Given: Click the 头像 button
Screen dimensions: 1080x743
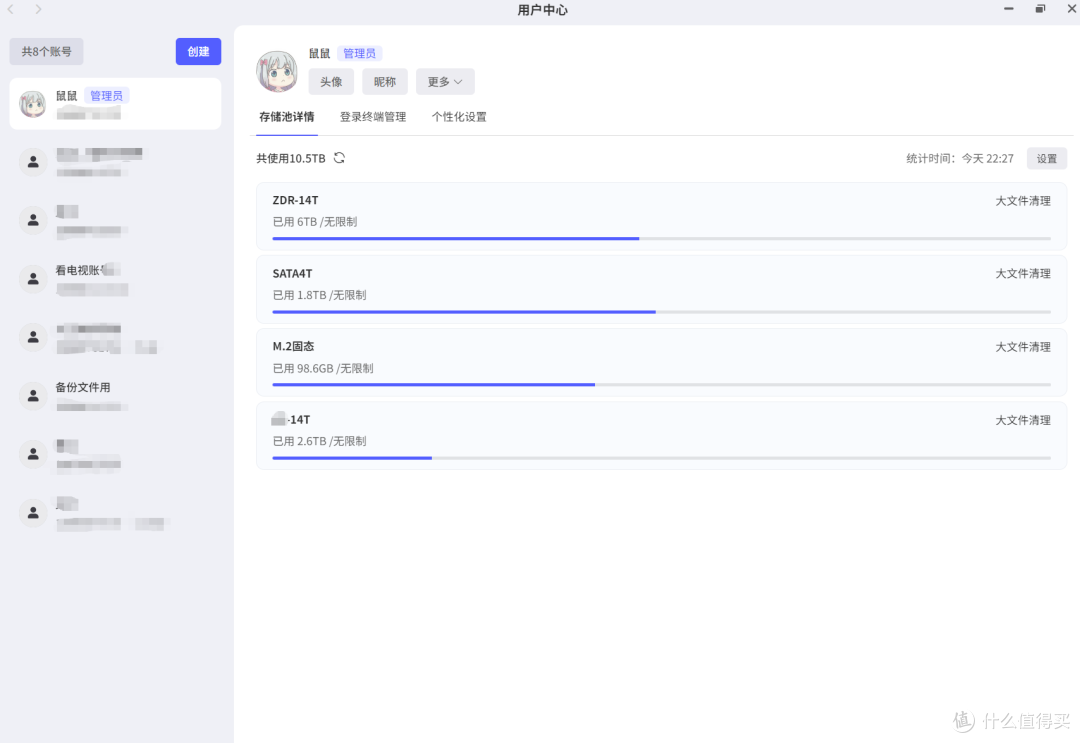Looking at the screenshot, I should pyautogui.click(x=331, y=81).
